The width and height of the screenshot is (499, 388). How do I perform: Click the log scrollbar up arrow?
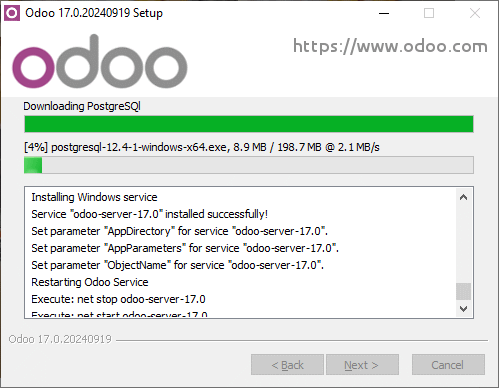tap(463, 197)
